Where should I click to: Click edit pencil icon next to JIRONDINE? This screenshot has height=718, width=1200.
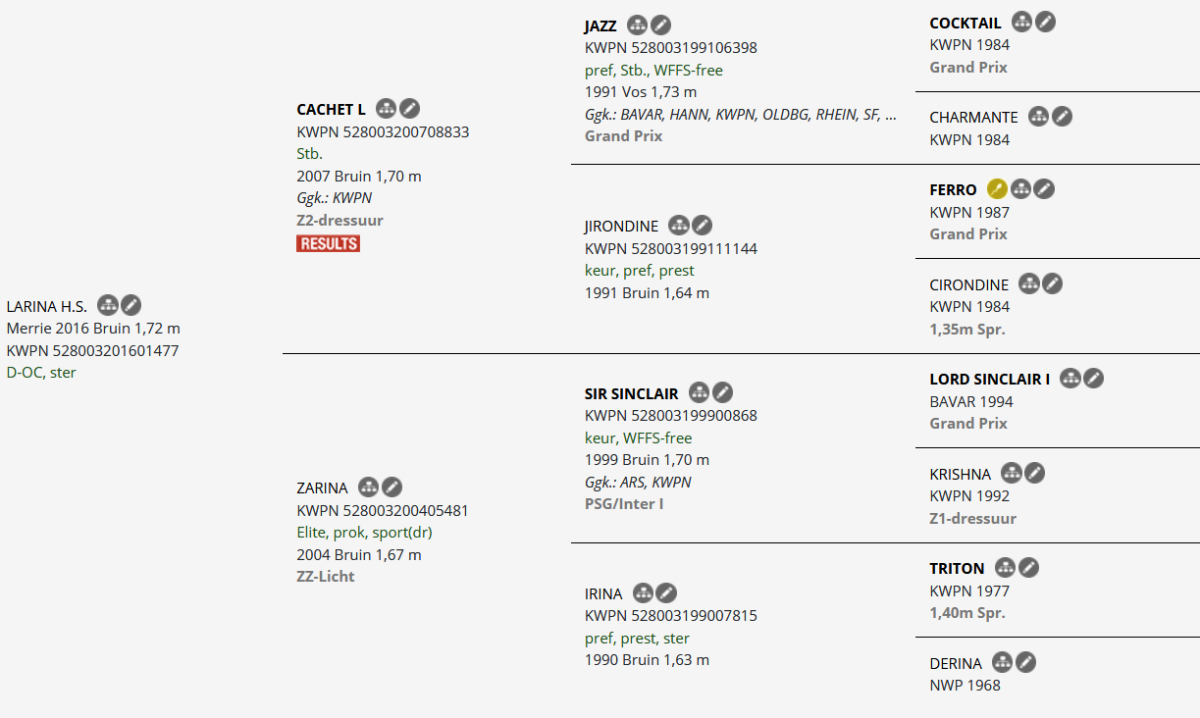[x=703, y=226]
